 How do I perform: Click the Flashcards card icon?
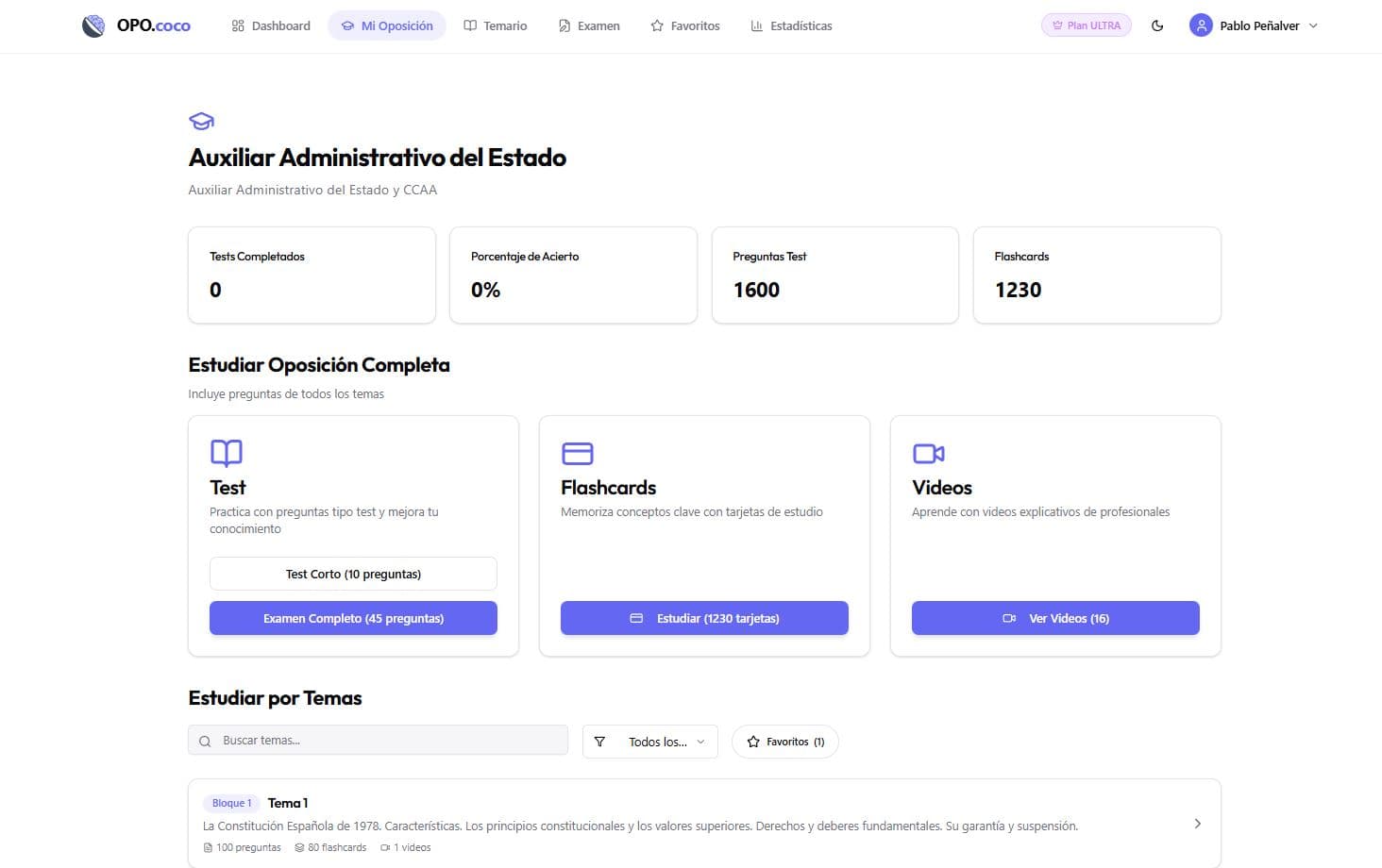tap(577, 454)
